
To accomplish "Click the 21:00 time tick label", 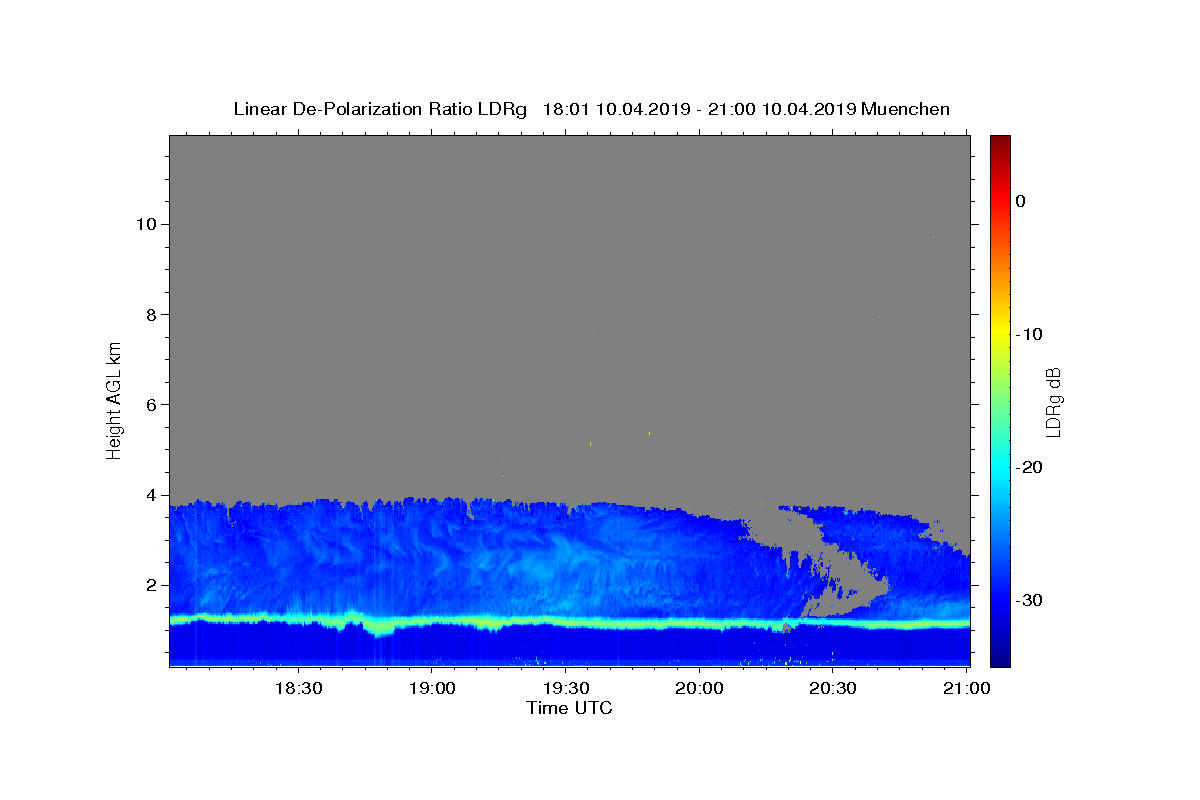I will [966, 688].
